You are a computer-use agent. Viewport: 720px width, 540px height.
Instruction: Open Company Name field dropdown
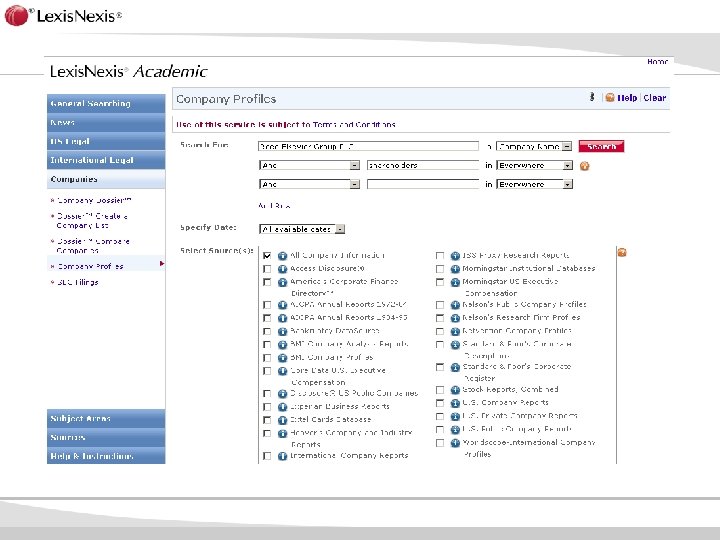pos(534,146)
